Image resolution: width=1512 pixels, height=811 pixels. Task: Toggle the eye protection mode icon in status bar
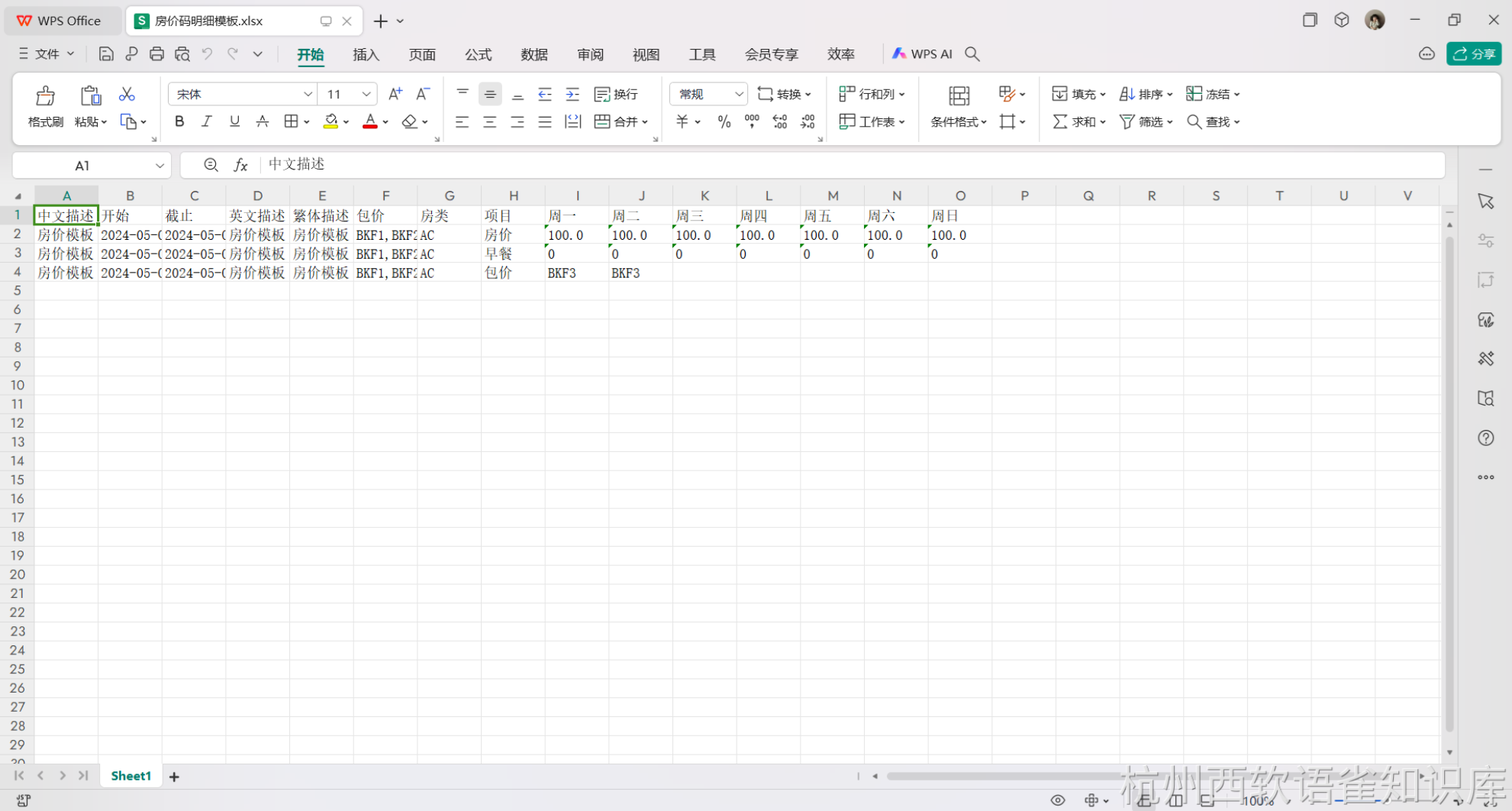(1057, 800)
